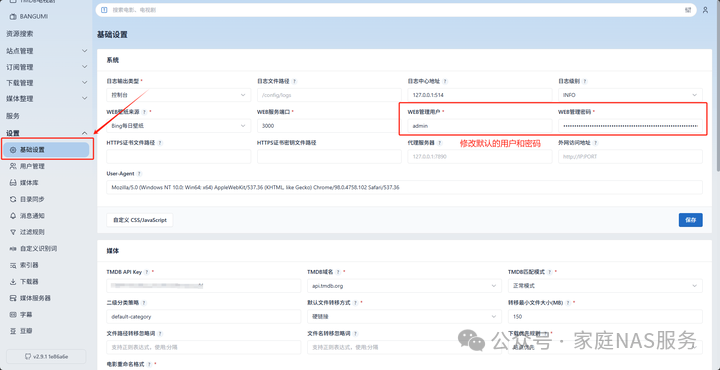Click the 自定义 CSS/JavaScript button

point(140,220)
